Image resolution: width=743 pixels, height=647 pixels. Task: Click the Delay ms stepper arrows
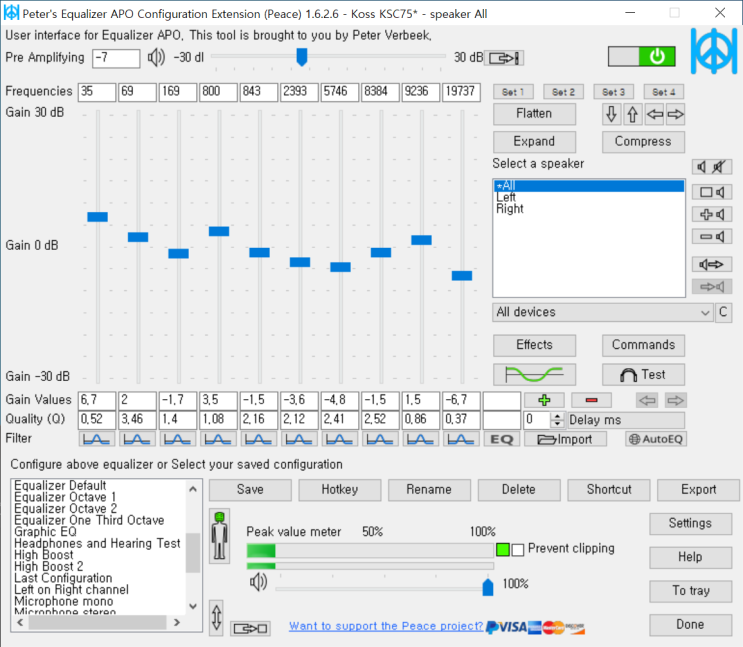pos(558,420)
